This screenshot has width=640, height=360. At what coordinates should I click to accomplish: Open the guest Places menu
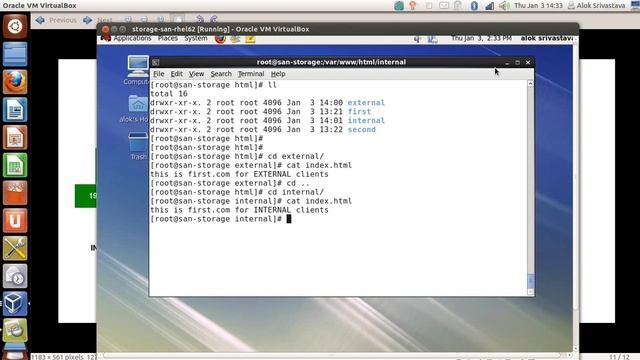pyautogui.click(x=168, y=38)
